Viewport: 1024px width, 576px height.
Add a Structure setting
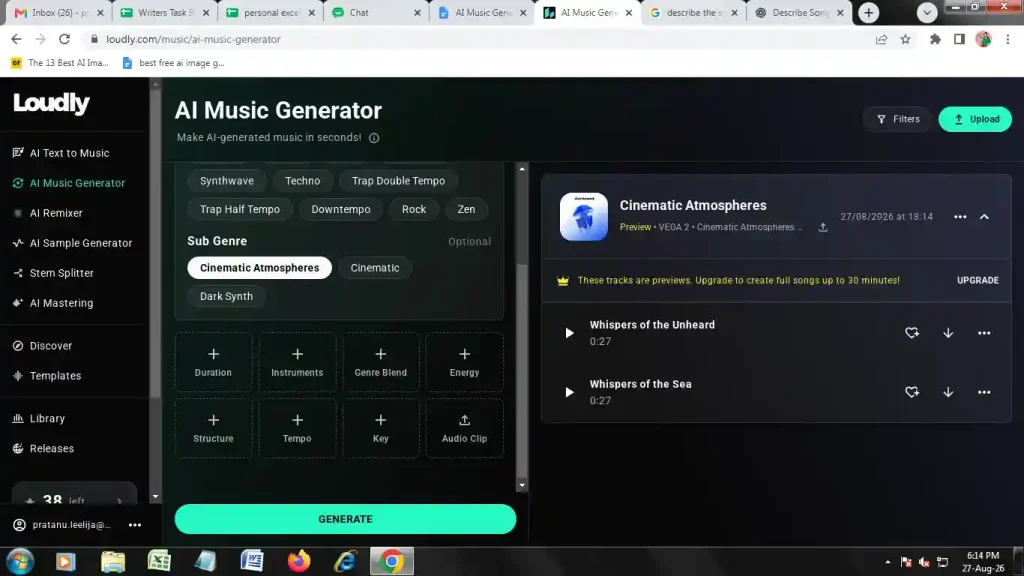pyautogui.click(x=213, y=428)
